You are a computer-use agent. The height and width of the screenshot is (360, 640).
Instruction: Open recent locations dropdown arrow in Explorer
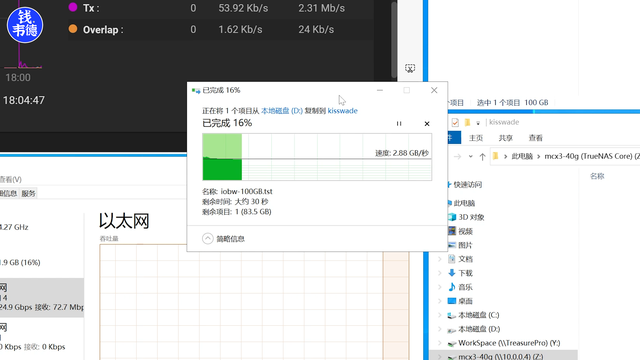471,156
